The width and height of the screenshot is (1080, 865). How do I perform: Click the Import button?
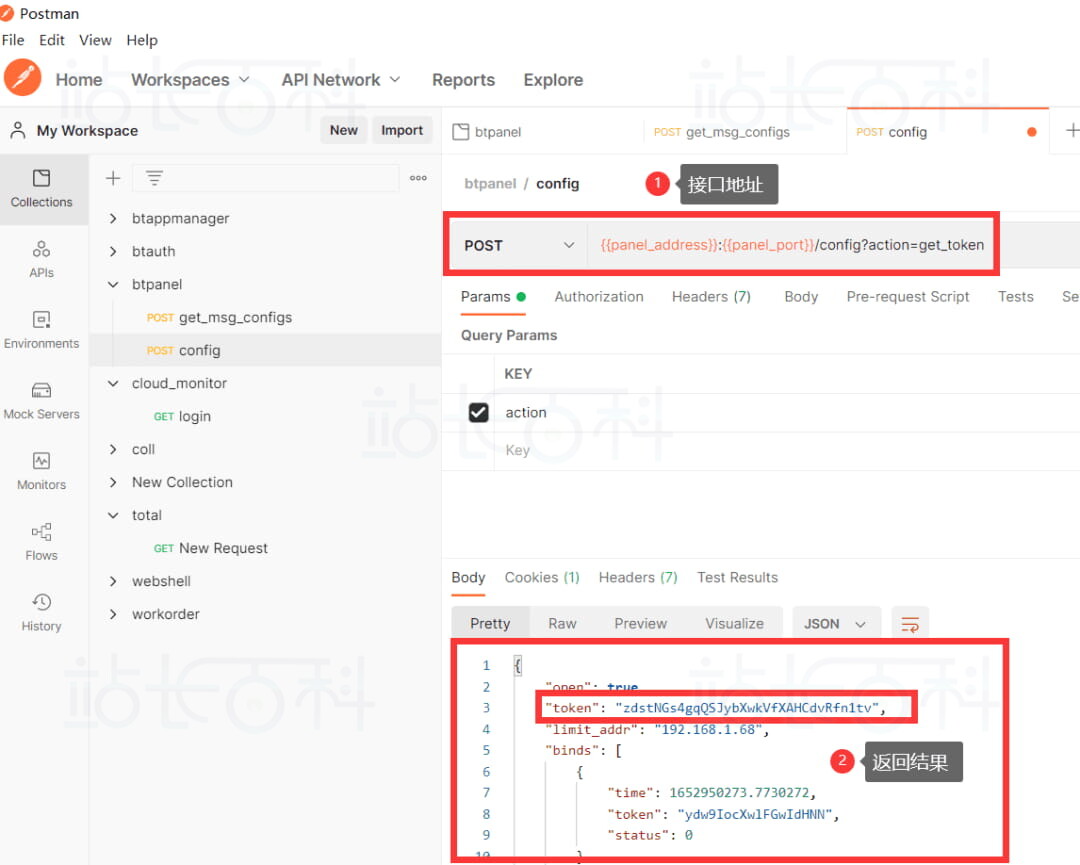pyautogui.click(x=402, y=130)
